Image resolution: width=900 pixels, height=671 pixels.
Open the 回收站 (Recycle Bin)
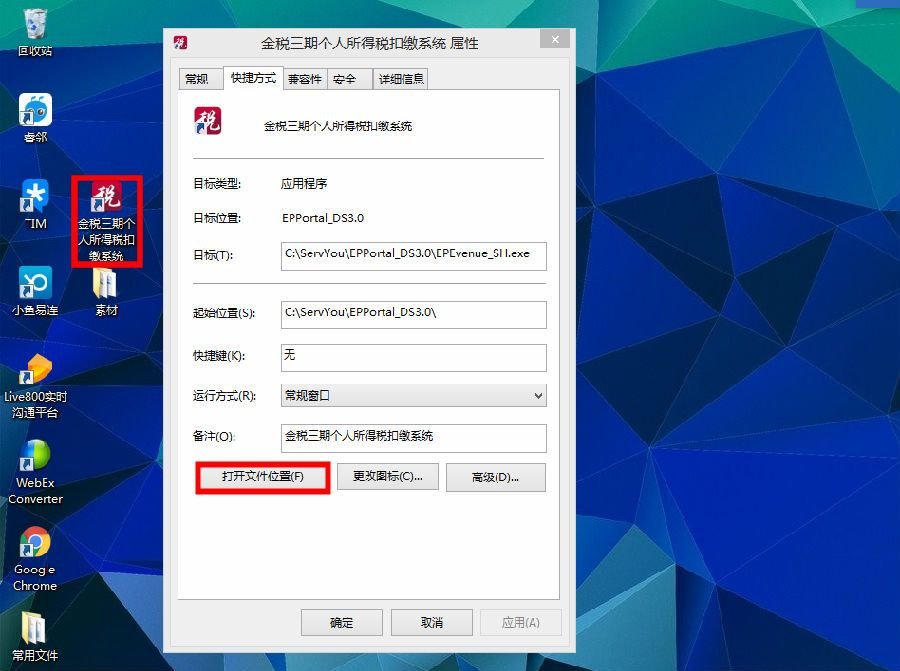coord(34,25)
